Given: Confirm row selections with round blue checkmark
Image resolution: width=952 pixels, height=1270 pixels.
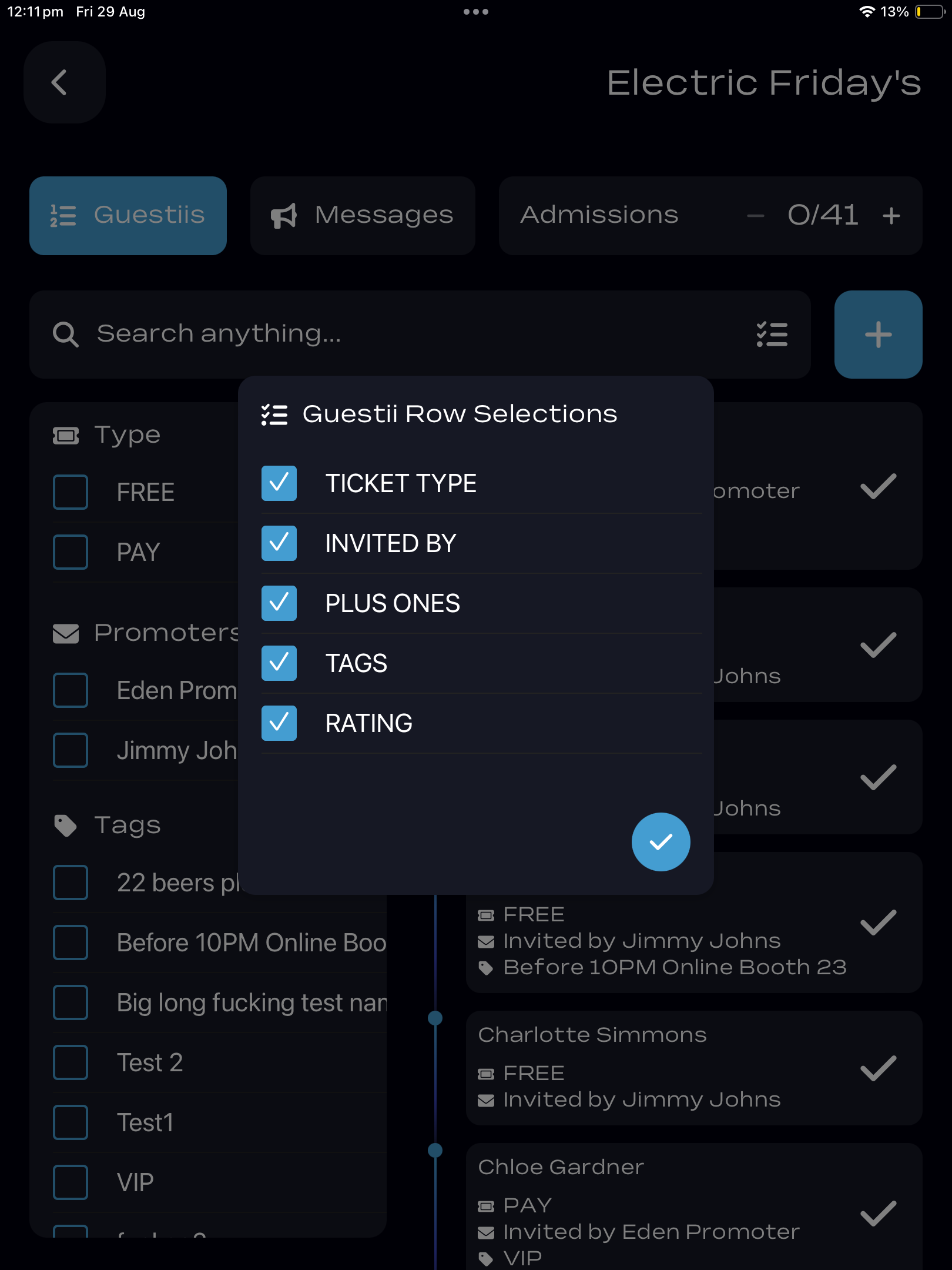Looking at the screenshot, I should click(661, 842).
